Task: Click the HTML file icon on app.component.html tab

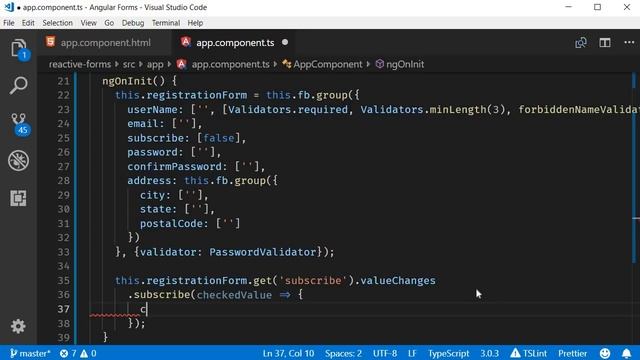Action: (51, 42)
